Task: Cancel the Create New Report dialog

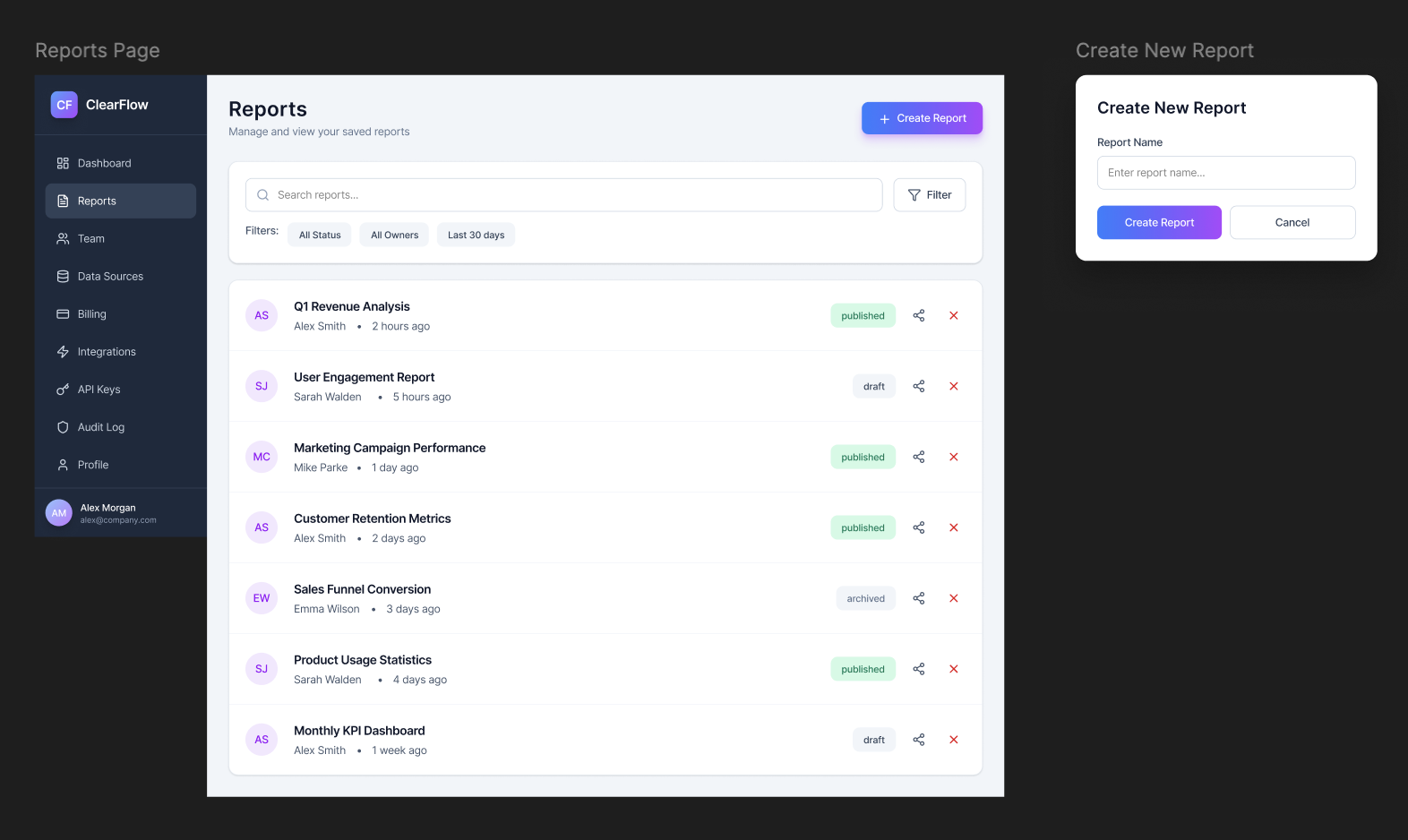Action: (1292, 222)
